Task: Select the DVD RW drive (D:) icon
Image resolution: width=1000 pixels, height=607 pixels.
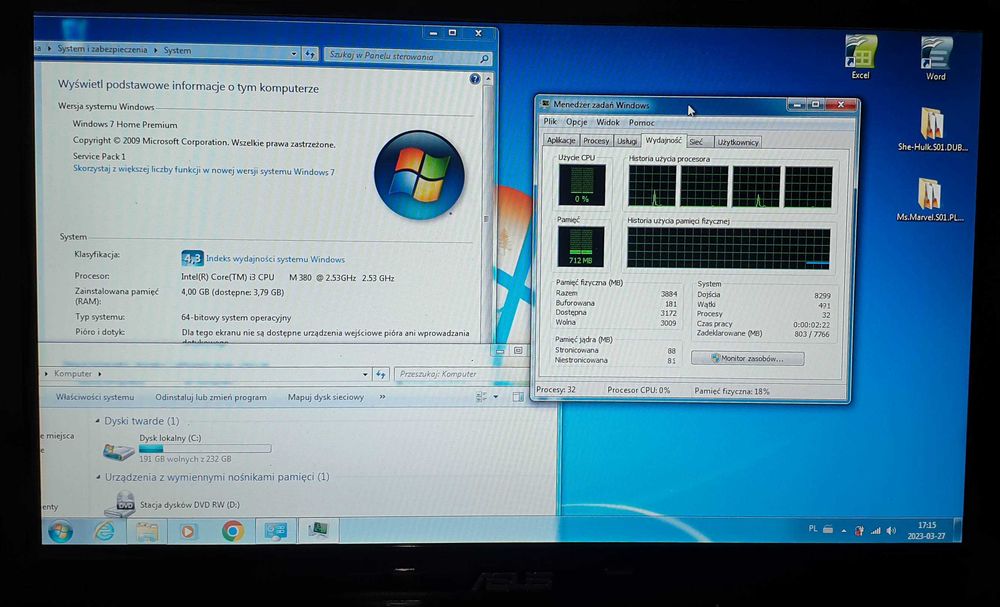Action: click(x=120, y=504)
